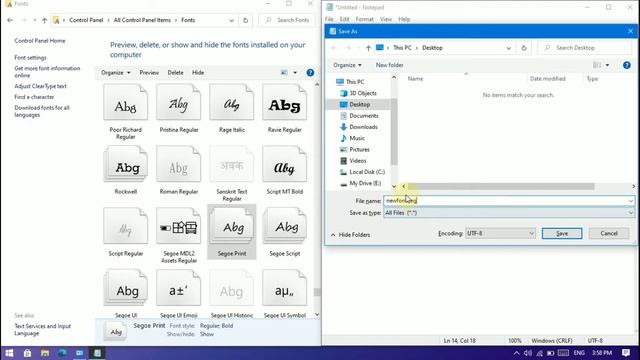Click the Search Fonts field
Viewport: 640px width, 360px height.
coord(287,20)
